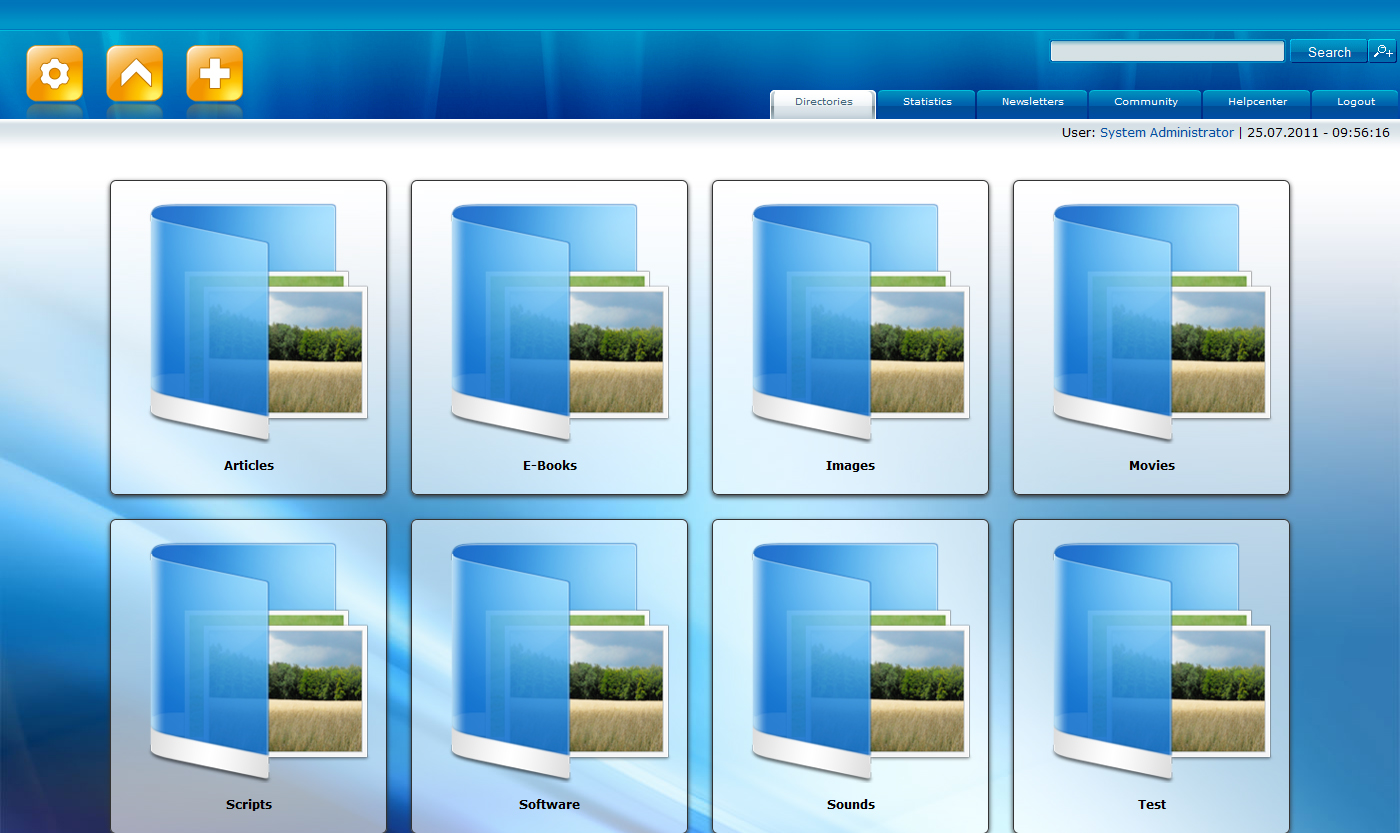This screenshot has height=833, width=1400.
Task: Click the Scripts label text
Action: coord(249,804)
